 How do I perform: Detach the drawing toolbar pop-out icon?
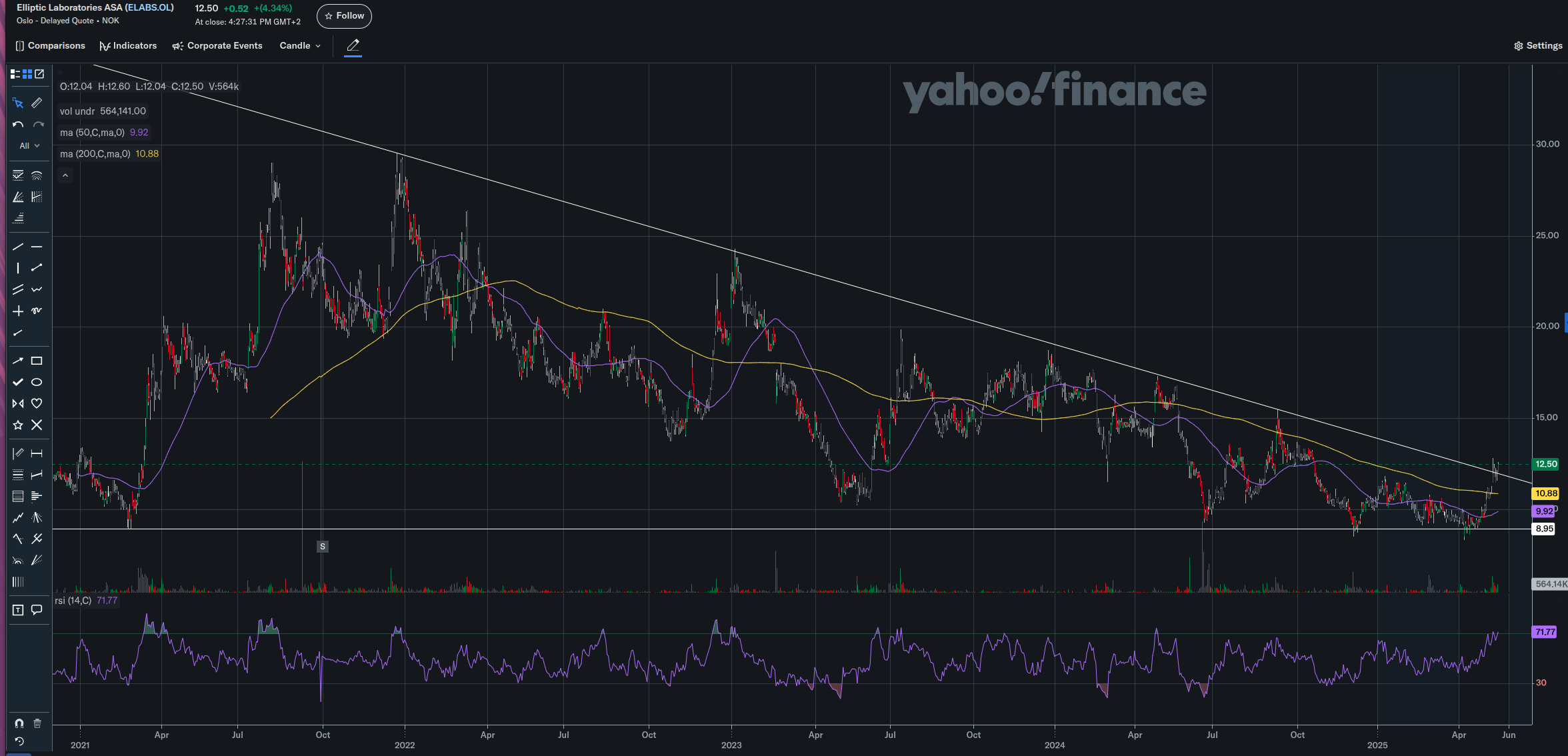pyautogui.click(x=39, y=74)
